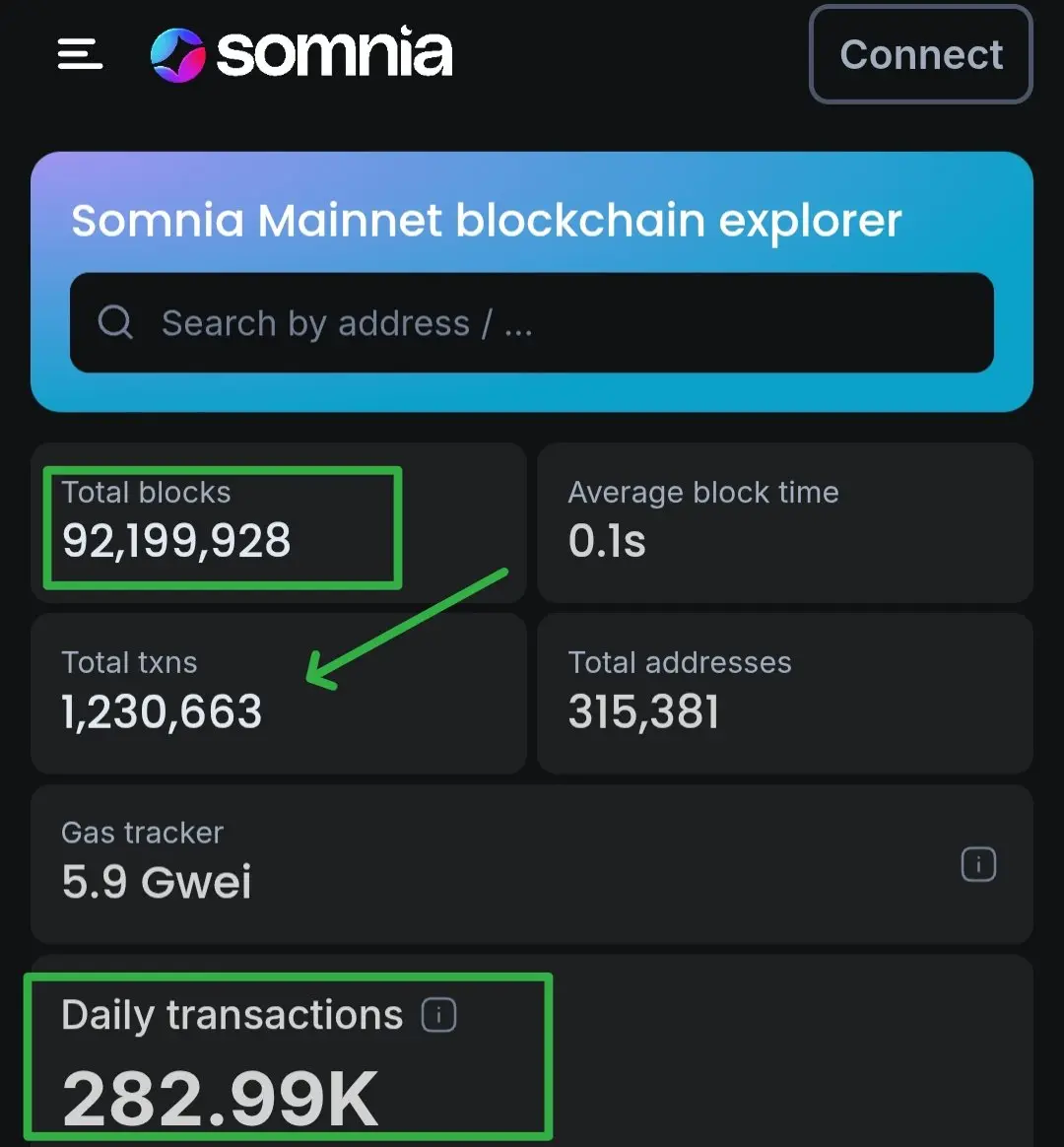1064x1147 pixels.
Task: Open the Total blocks stat card
Action: [x=279, y=523]
